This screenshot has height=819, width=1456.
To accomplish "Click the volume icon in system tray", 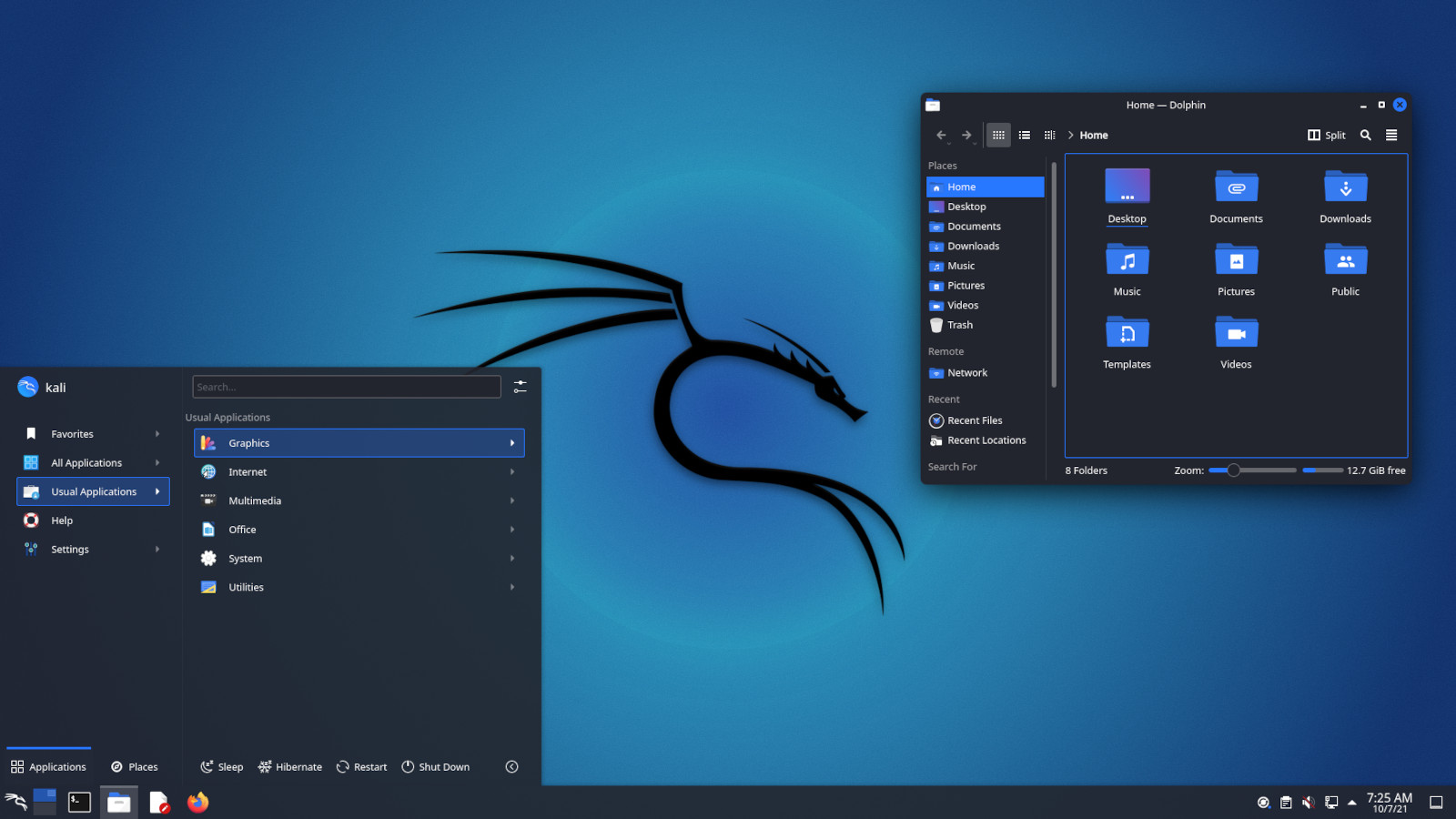I will (1308, 802).
